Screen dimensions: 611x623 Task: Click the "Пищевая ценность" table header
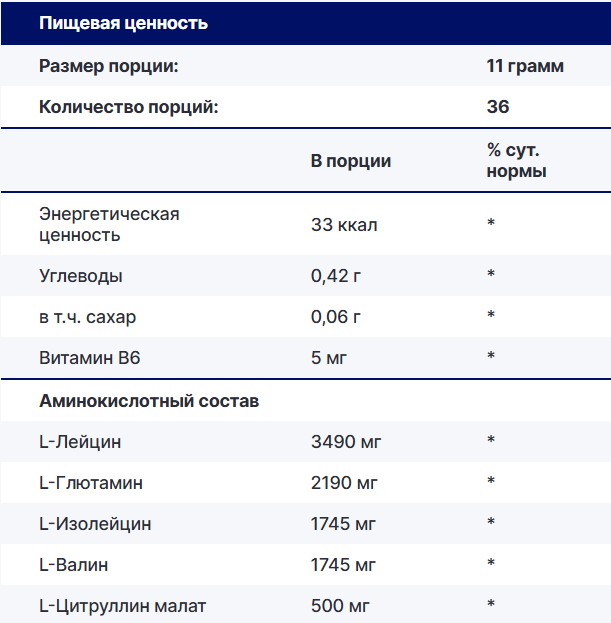click(123, 23)
